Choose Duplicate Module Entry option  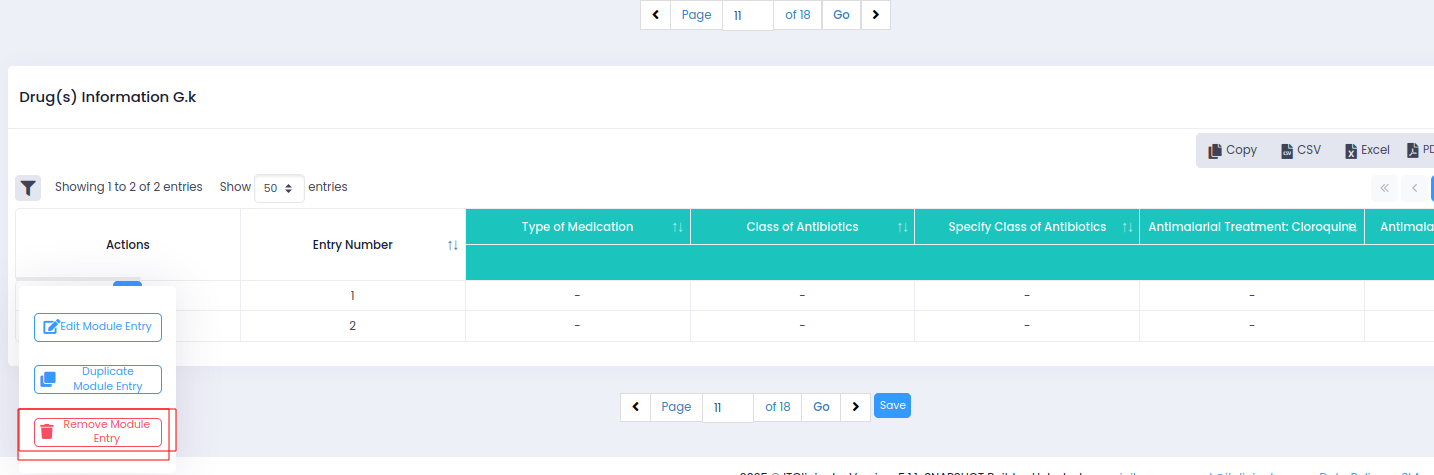point(98,379)
